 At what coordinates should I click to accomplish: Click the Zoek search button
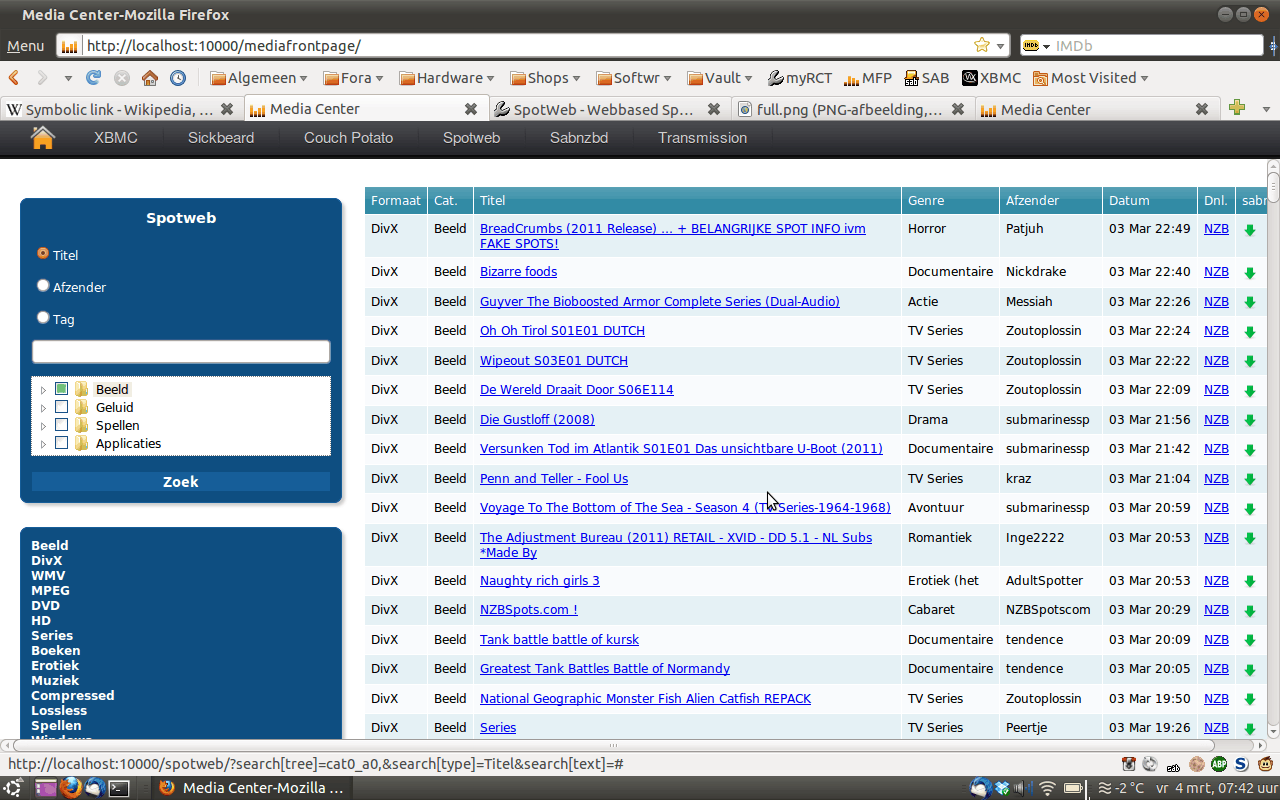[181, 482]
